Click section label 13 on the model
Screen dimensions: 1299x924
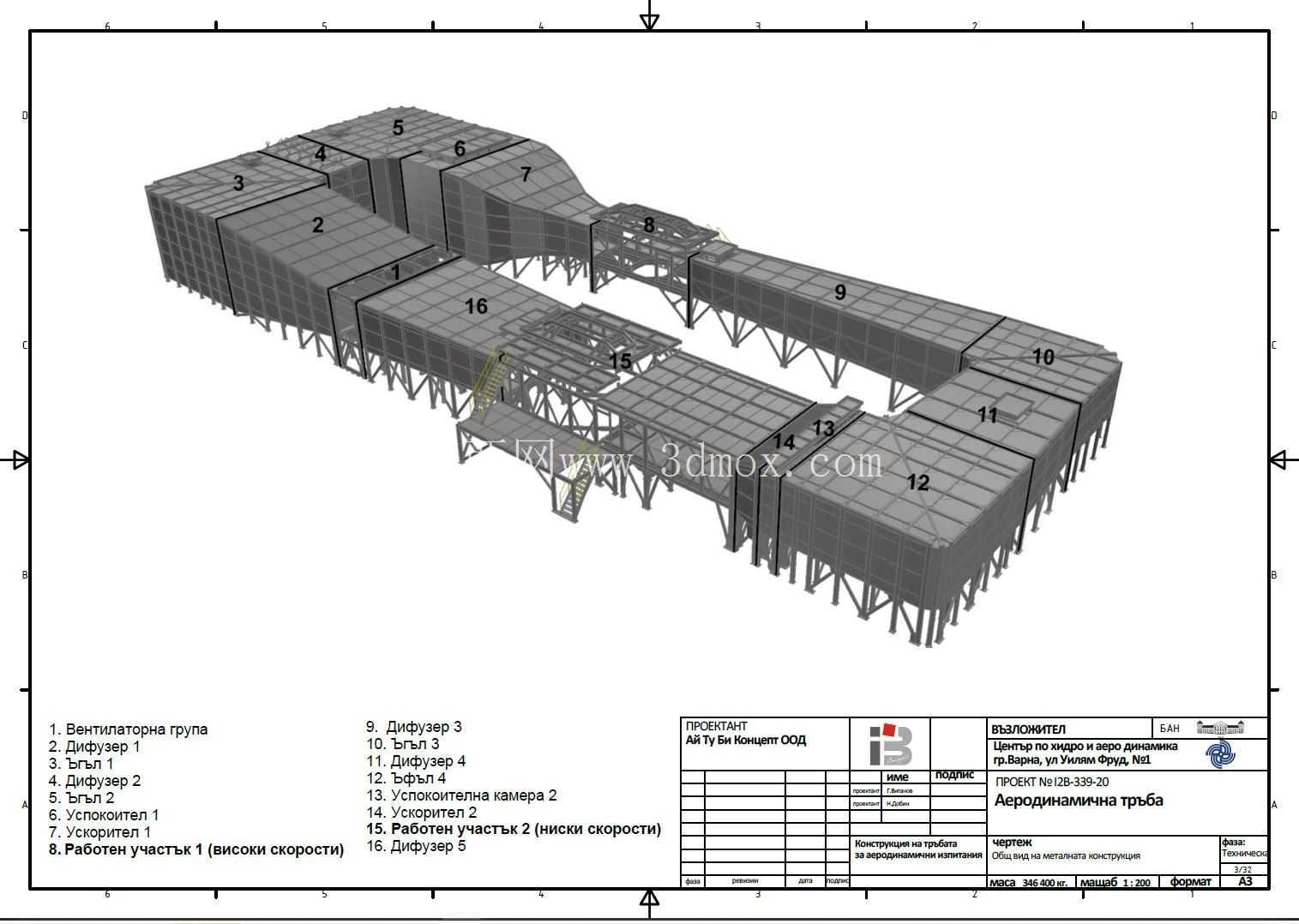(x=823, y=428)
